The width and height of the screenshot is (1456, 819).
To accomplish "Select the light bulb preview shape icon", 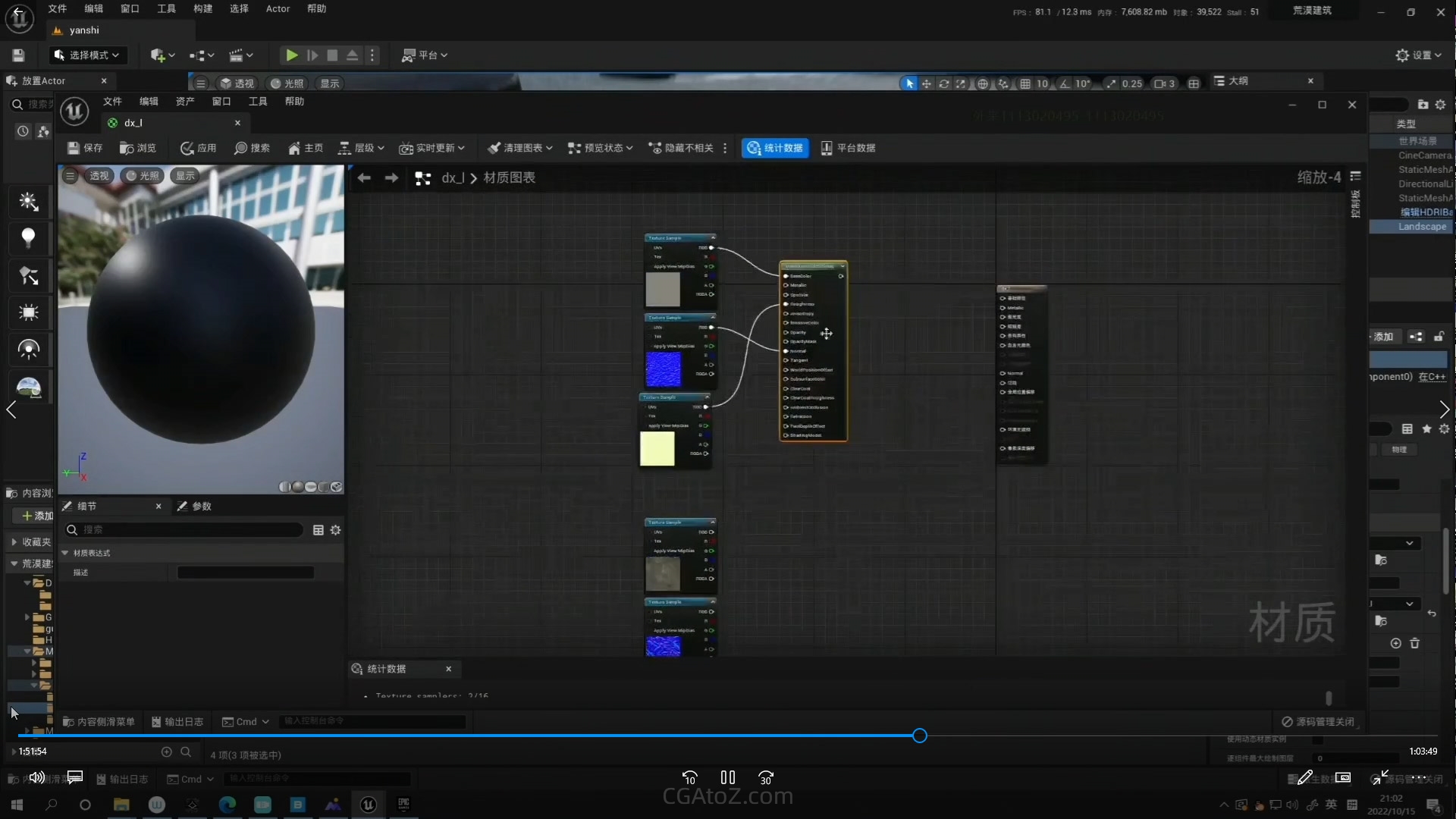I will 29,238.
